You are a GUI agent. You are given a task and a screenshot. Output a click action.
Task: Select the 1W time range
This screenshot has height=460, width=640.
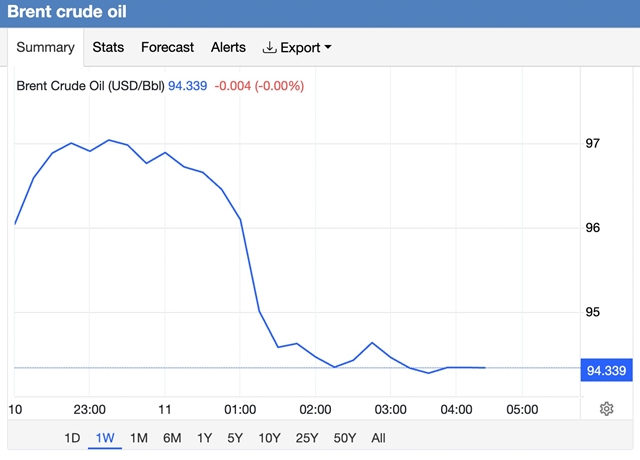105,438
